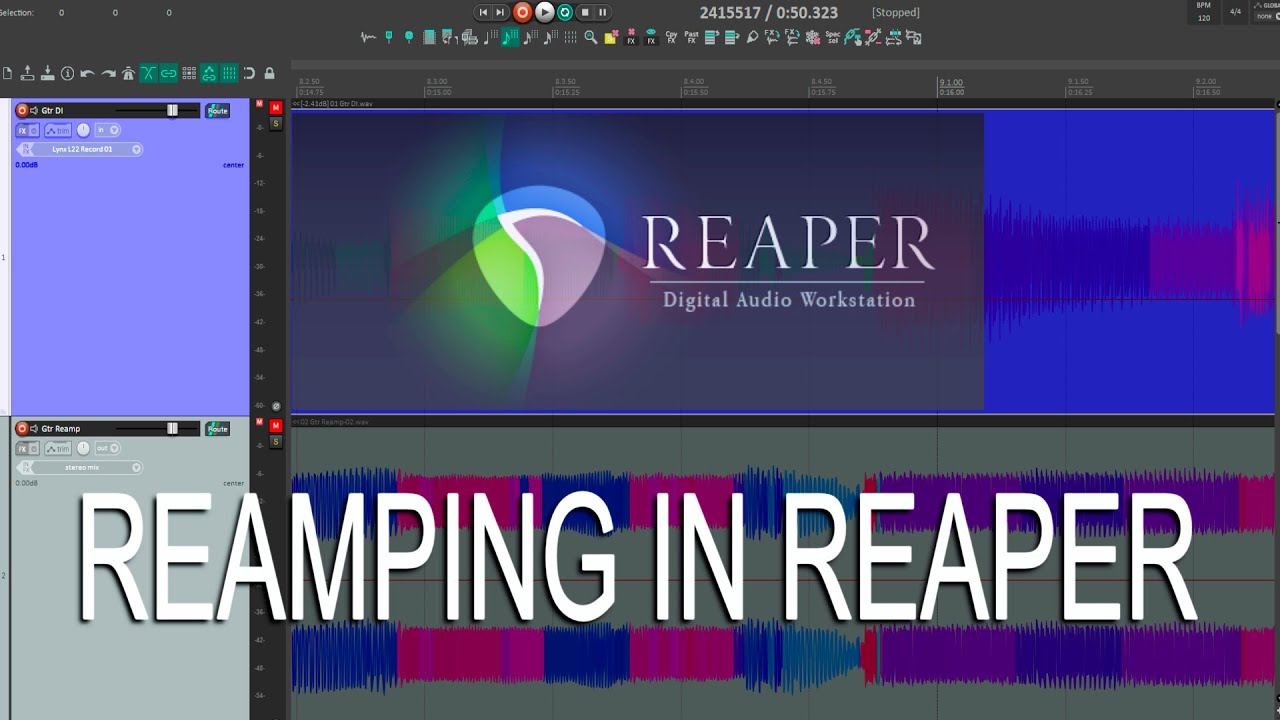Click the BPM 120 tempo field
This screenshot has height=720, width=1280.
tap(1204, 12)
